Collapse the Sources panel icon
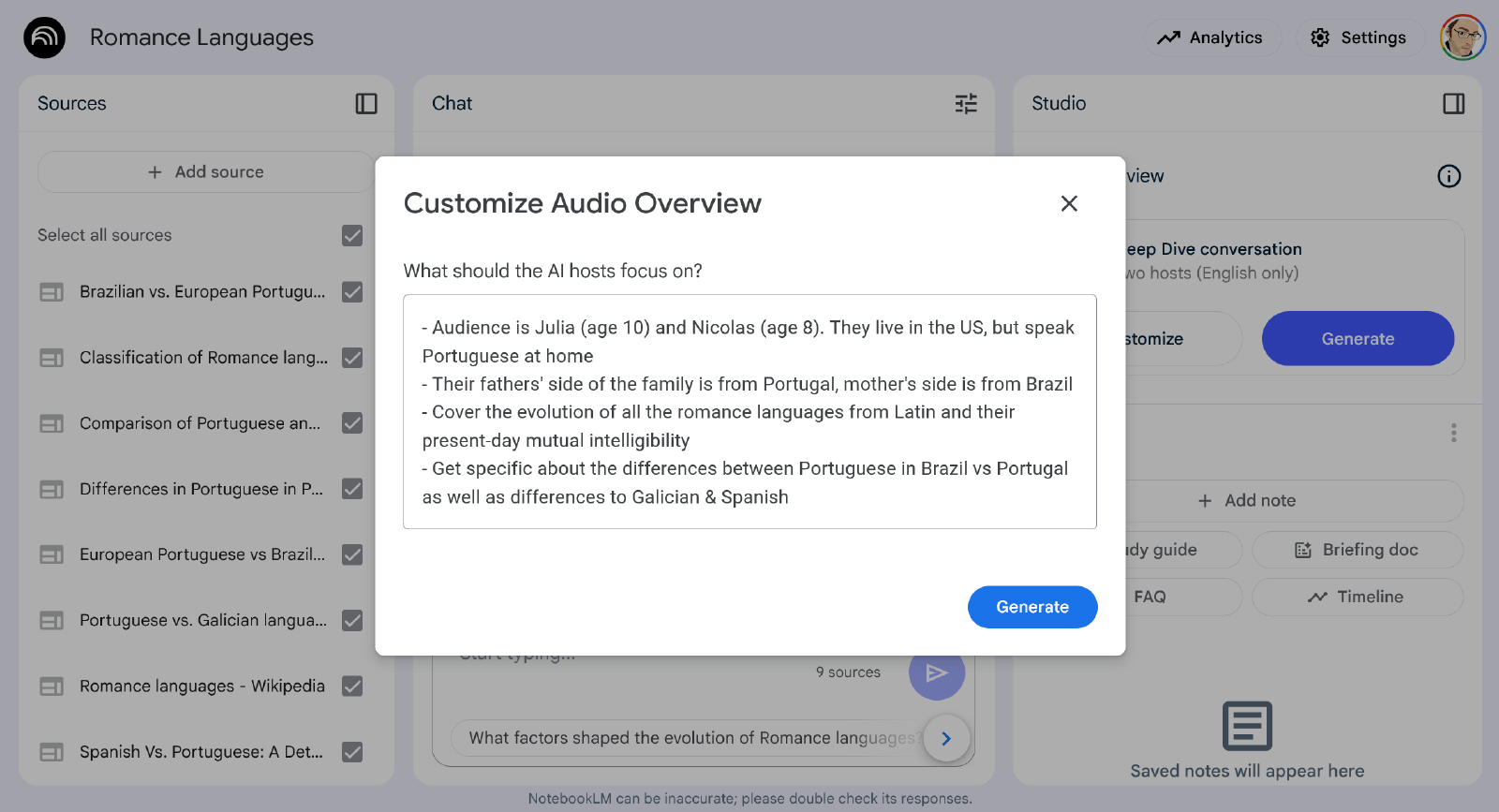 366,104
